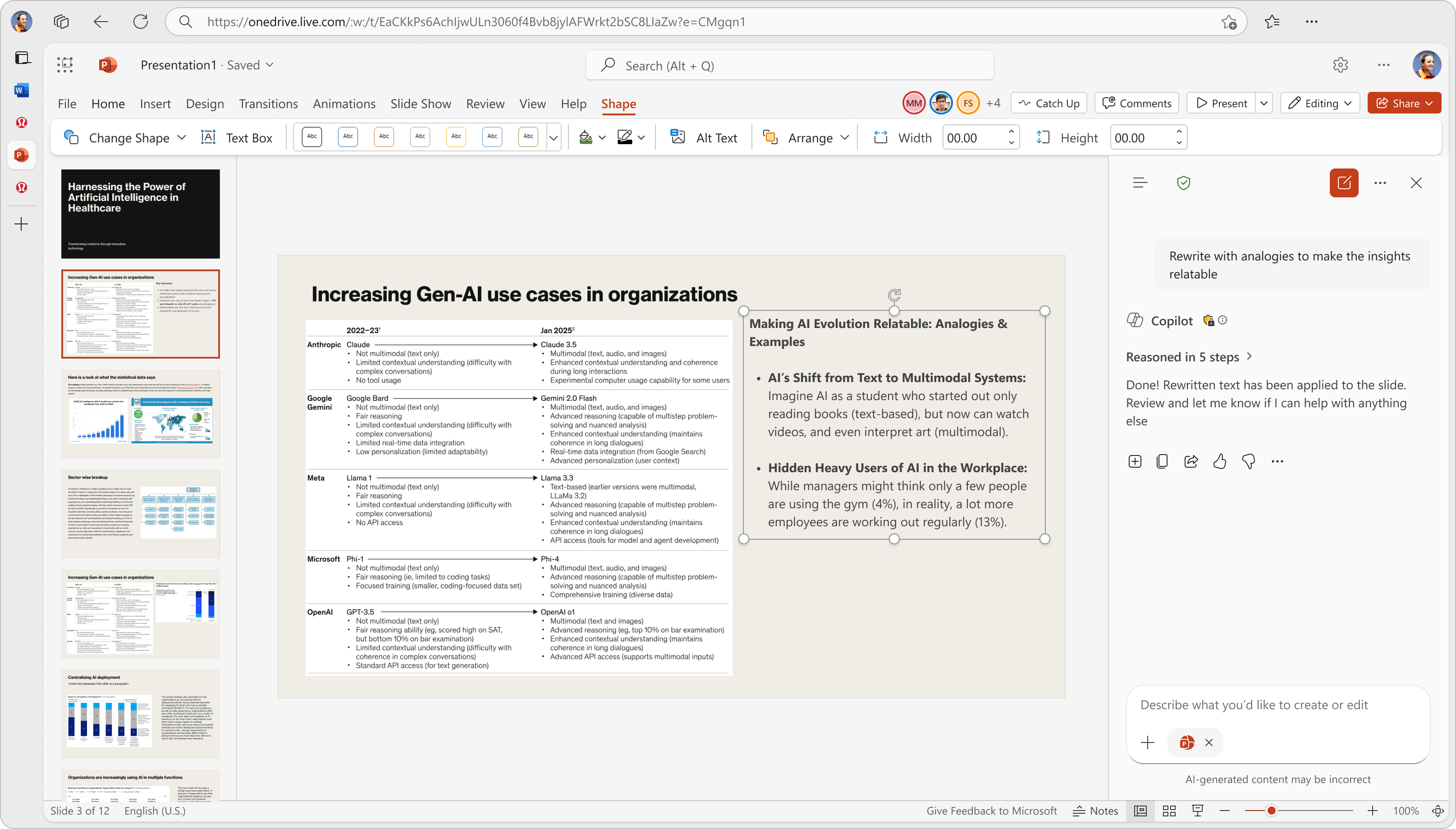
Task: Start new Copilot chat with orange button
Action: pyautogui.click(x=1344, y=183)
